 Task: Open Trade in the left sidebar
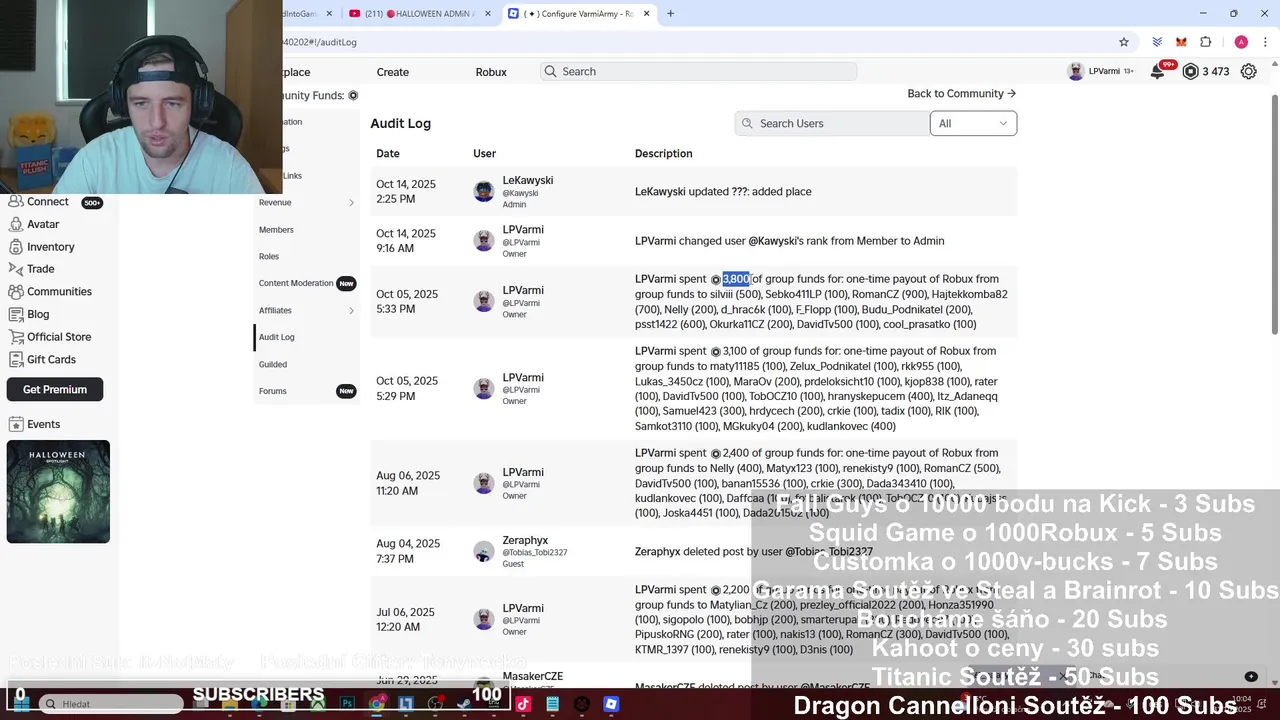coord(40,269)
